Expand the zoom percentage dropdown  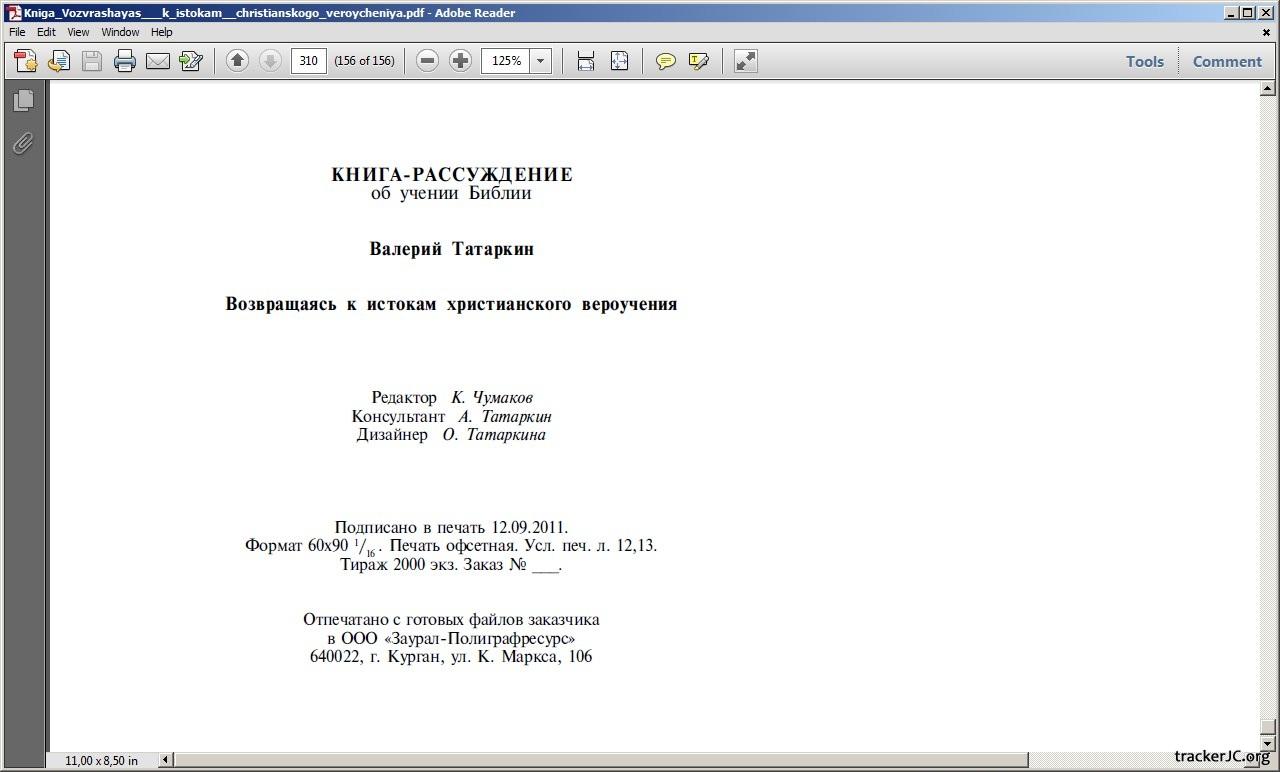point(541,61)
